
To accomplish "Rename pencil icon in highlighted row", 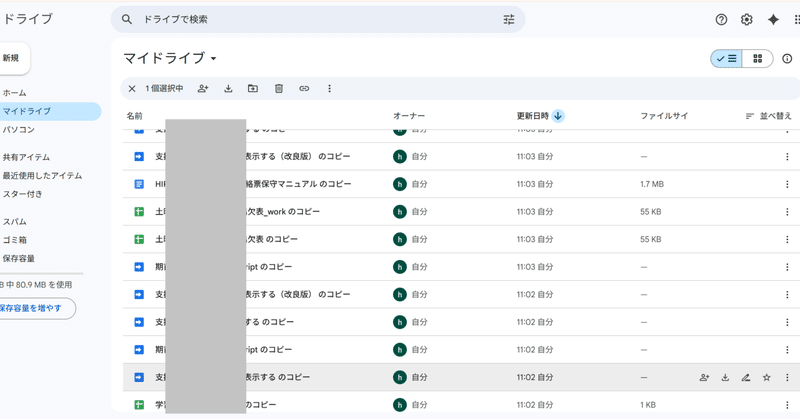I will click(x=745, y=378).
